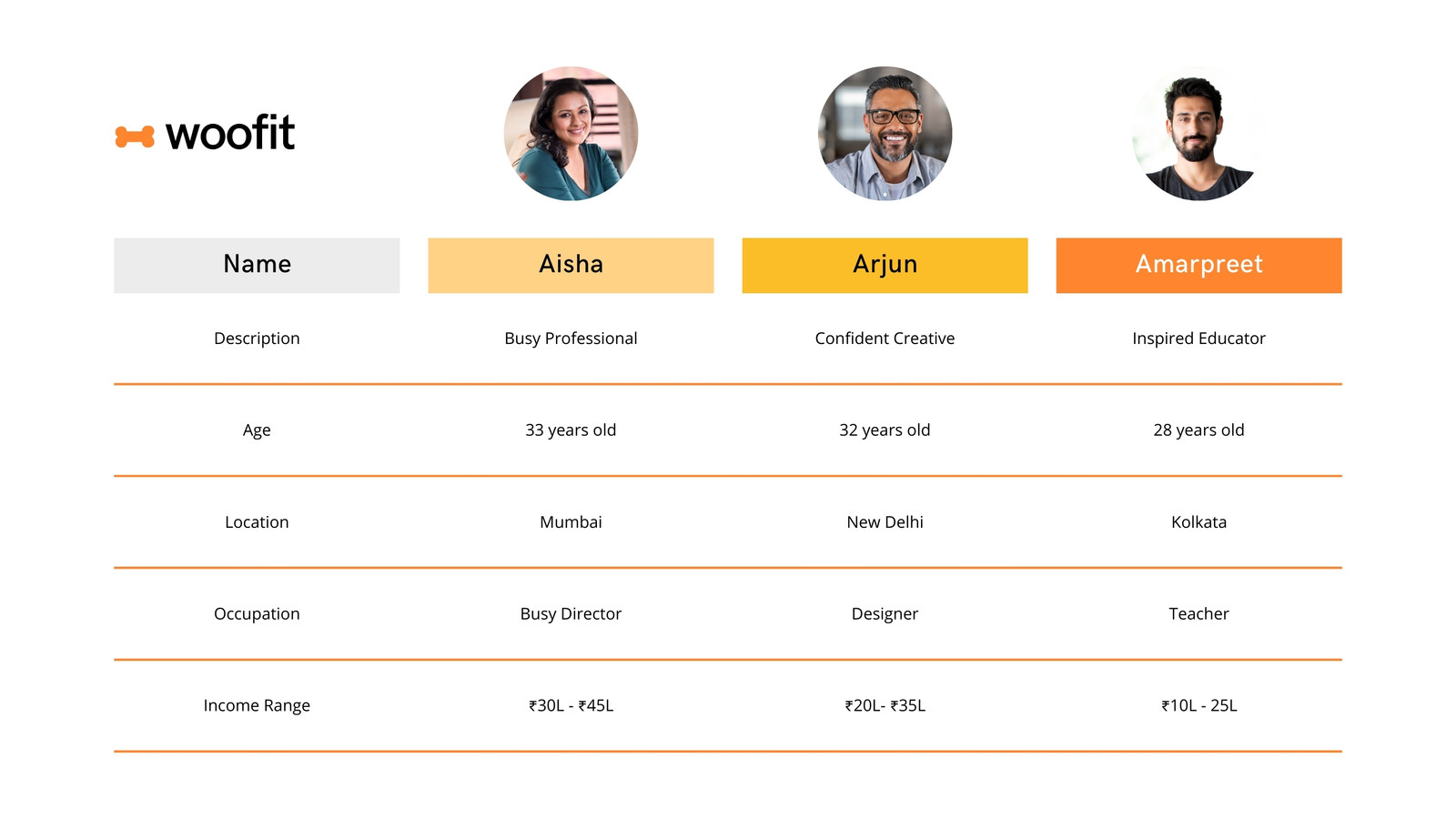Image resolution: width=1456 pixels, height=819 pixels.
Task: Click the gray Name header box
Action: [x=257, y=266]
